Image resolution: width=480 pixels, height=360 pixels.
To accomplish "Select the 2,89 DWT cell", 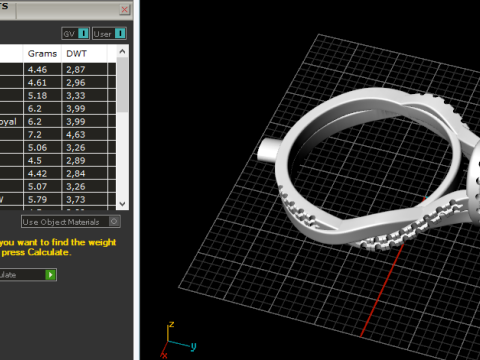I will [x=84, y=160].
